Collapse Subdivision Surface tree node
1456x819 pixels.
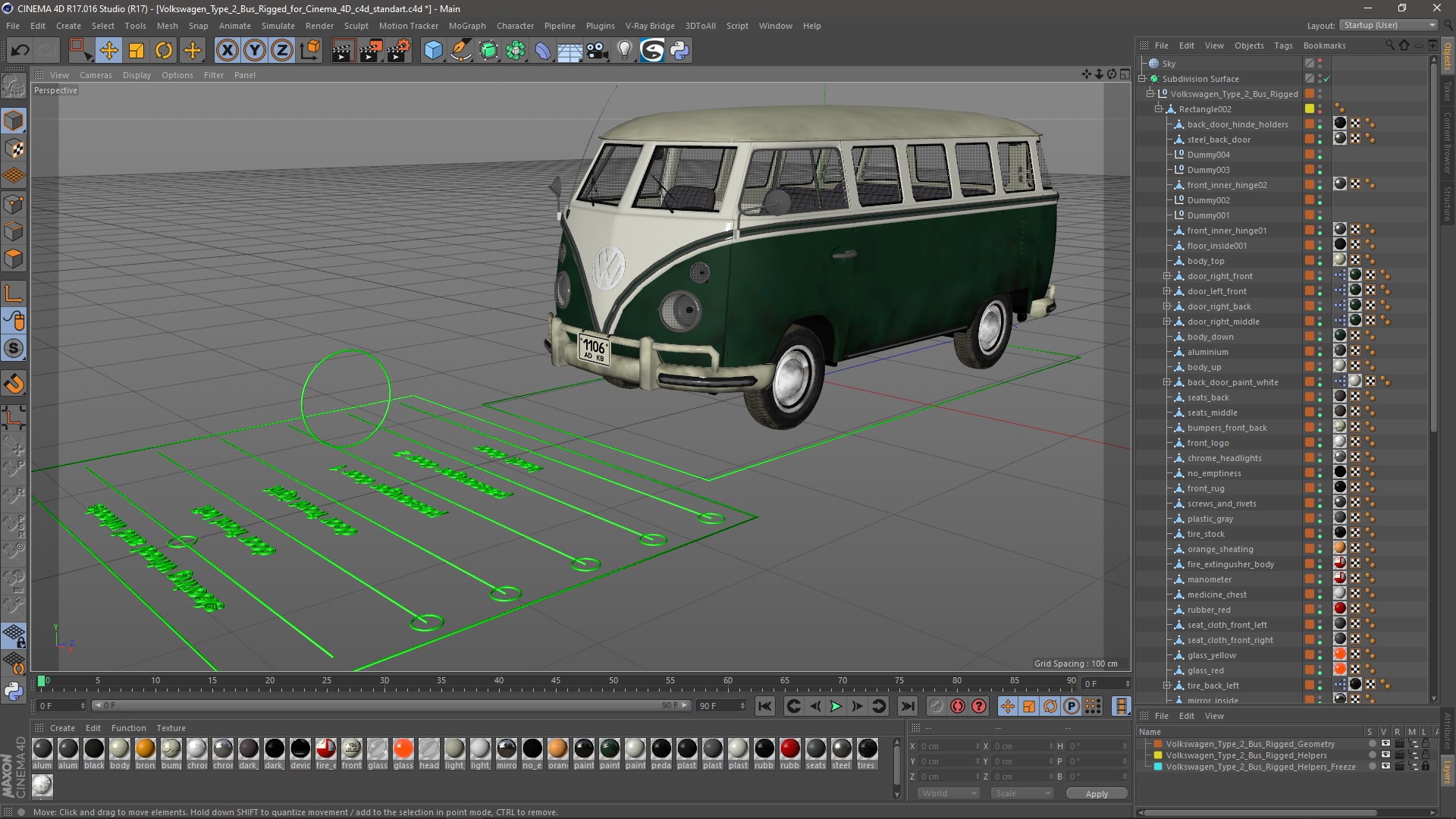pyautogui.click(x=1142, y=79)
